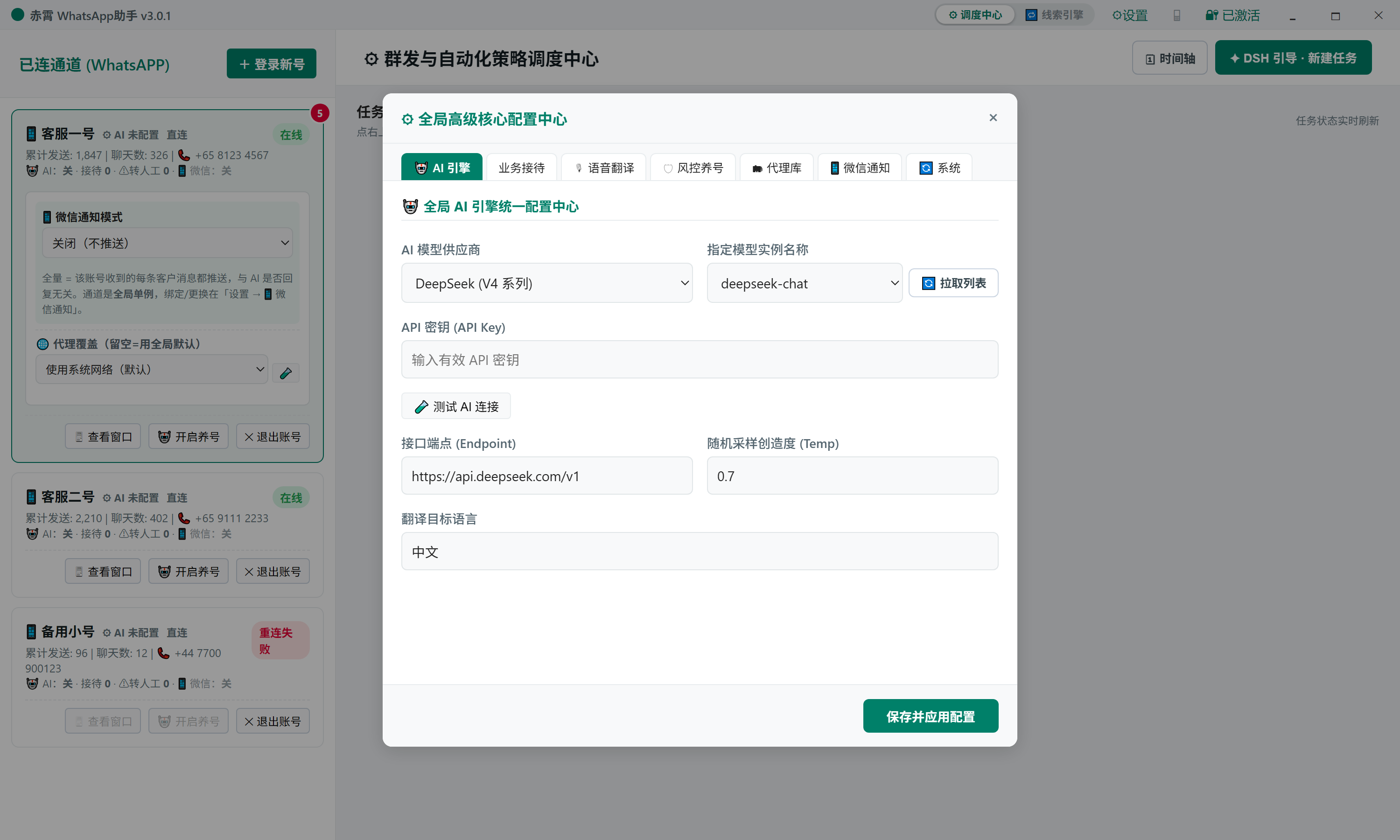This screenshot has height=840, width=1400.
Task: Click the 已激活 activation status
Action: 1232,15
